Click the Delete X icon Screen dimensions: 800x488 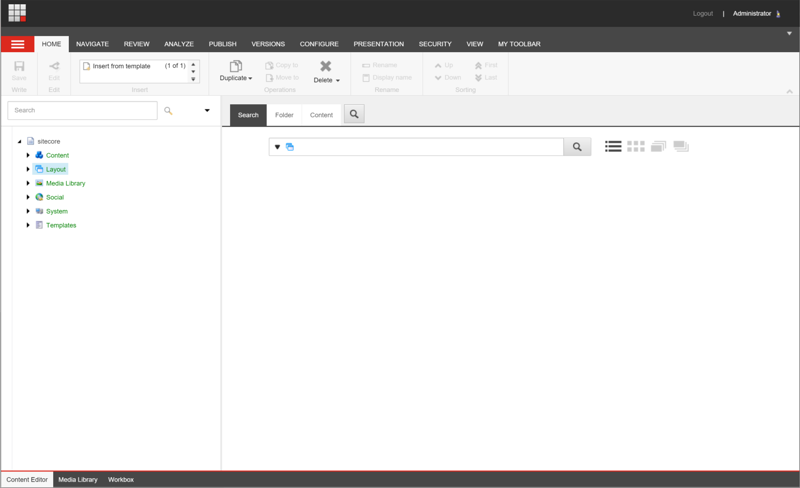325,66
